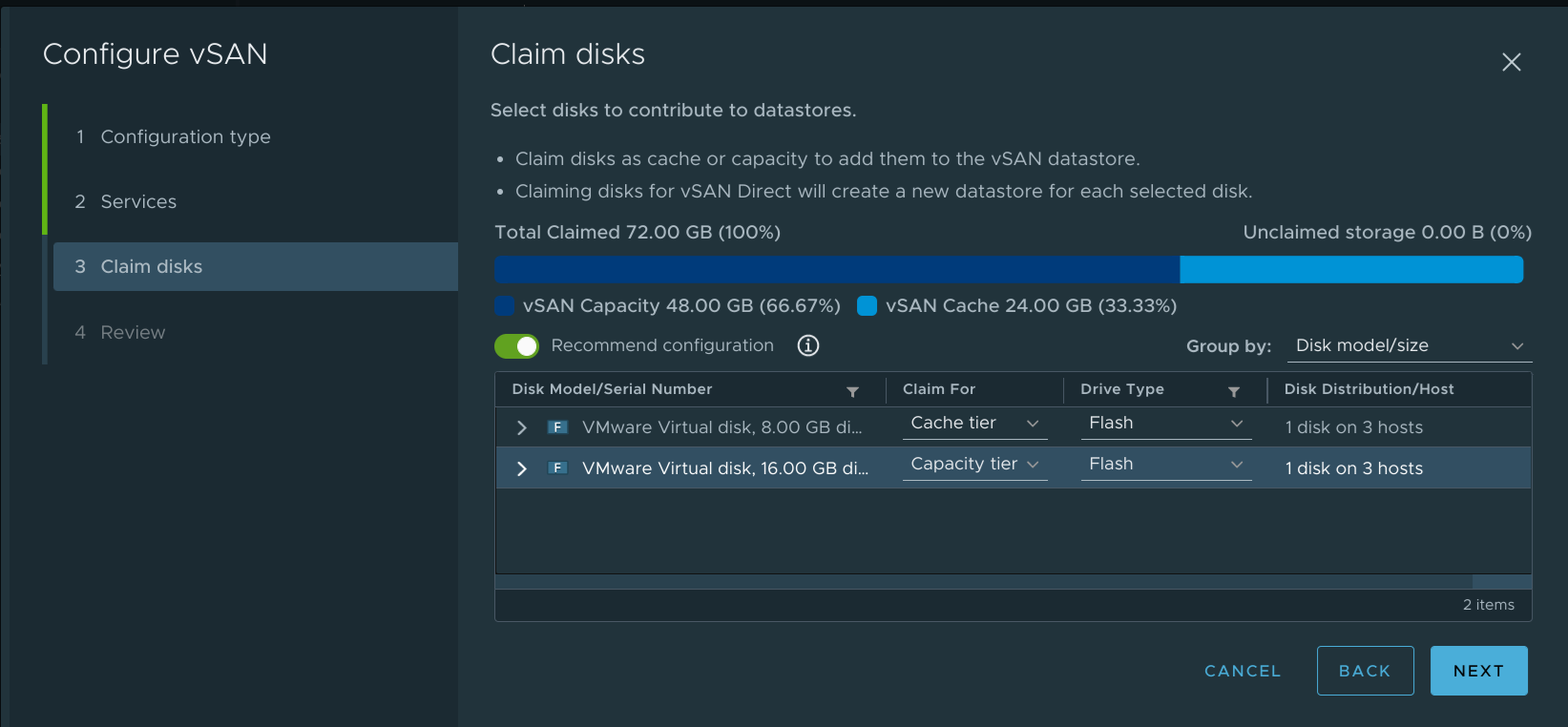Click the NEXT button
The width and height of the screenshot is (1568, 727).
click(1478, 671)
